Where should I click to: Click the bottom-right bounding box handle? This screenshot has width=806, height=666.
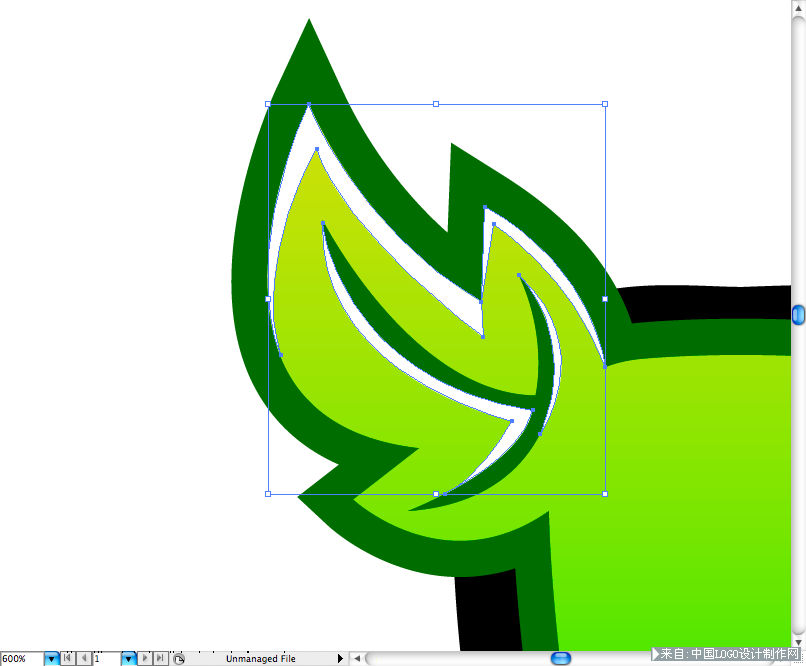click(x=605, y=494)
